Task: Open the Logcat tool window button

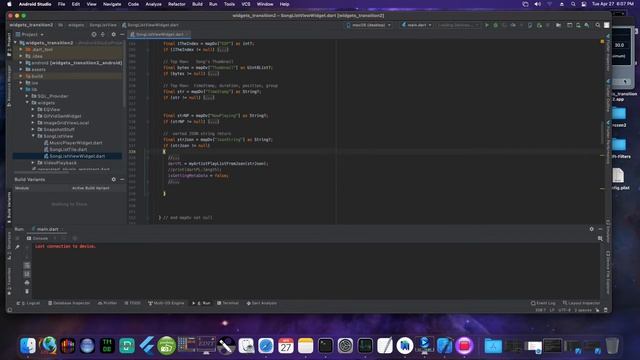Action: [x=29, y=303]
